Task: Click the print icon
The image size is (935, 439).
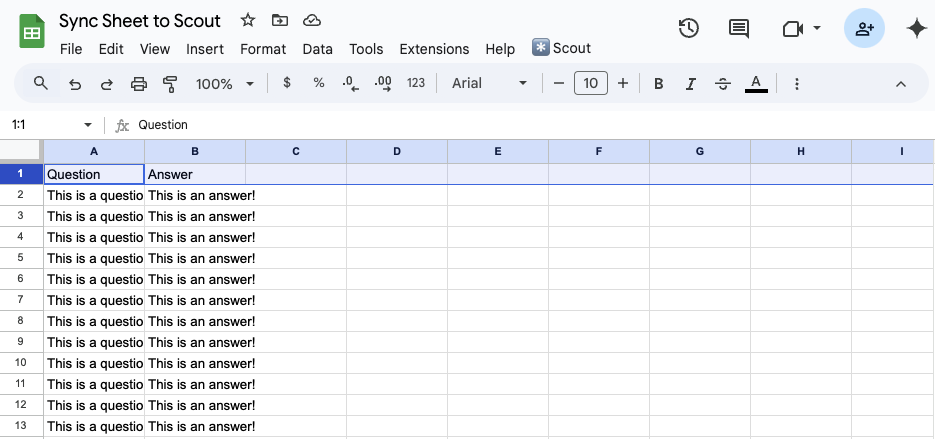Action: [x=139, y=84]
